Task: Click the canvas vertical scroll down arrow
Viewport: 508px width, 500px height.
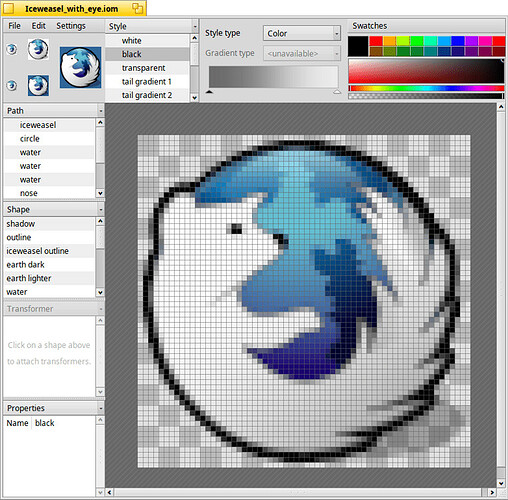Action: tap(501, 483)
